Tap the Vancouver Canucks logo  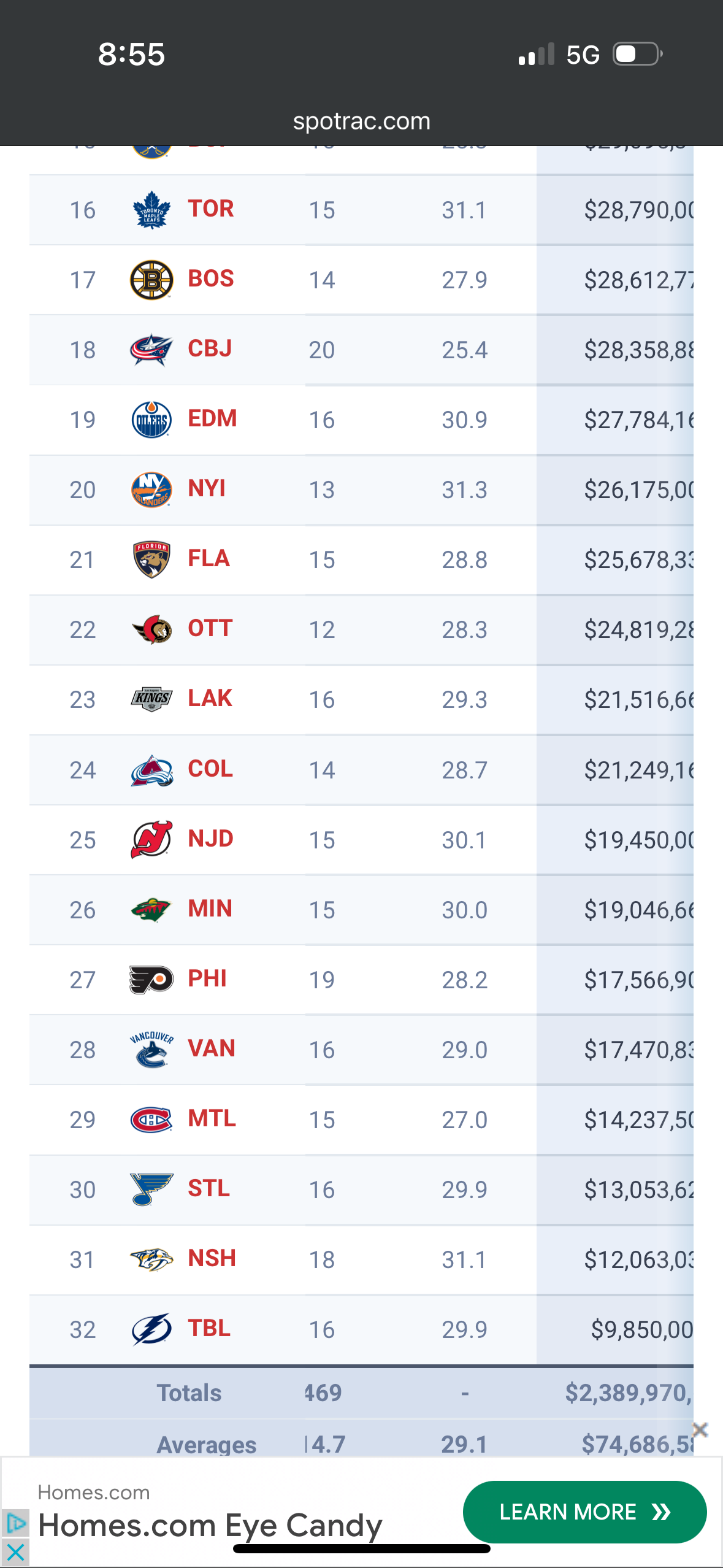(151, 1050)
